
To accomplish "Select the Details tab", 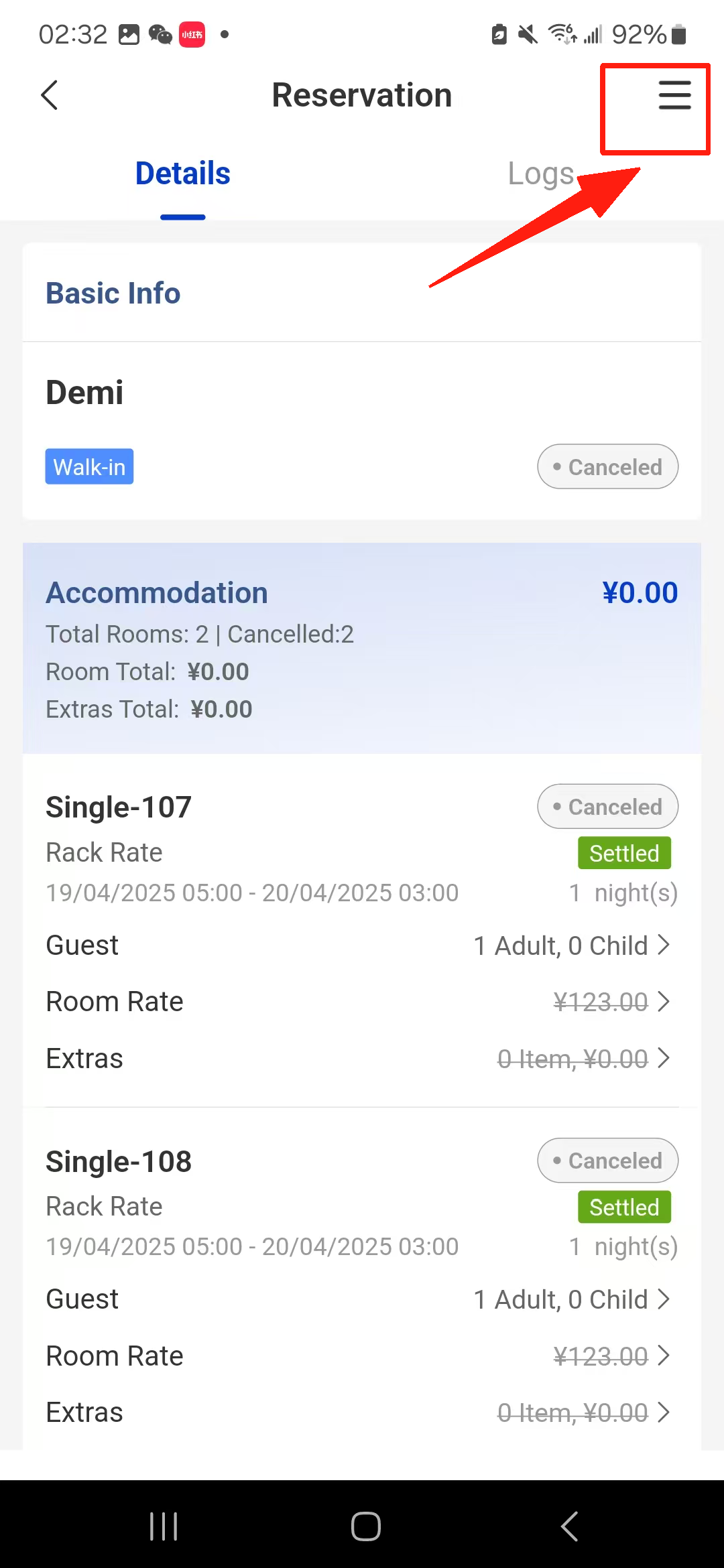I will click(x=182, y=174).
